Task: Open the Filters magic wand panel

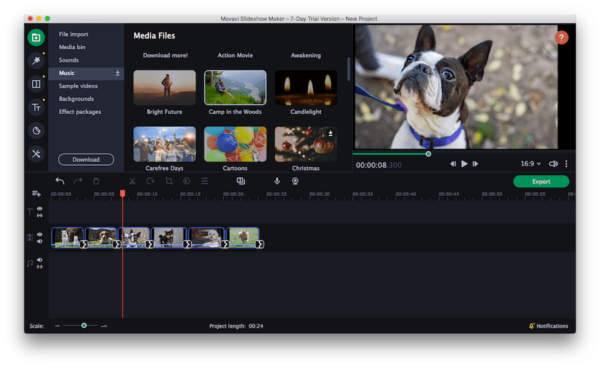Action: tap(36, 60)
